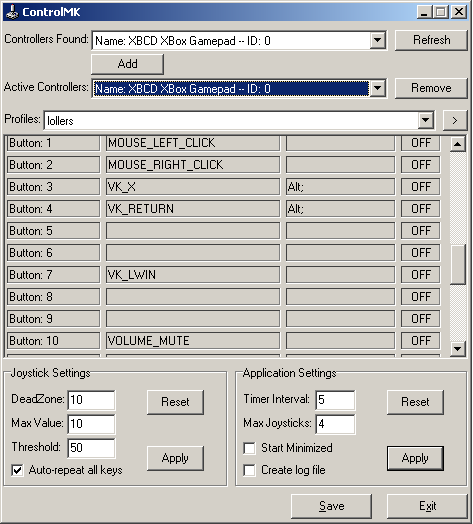Click the Alt; modifier field for Button 4
Viewport: 473px width, 524px height.
coord(340,209)
